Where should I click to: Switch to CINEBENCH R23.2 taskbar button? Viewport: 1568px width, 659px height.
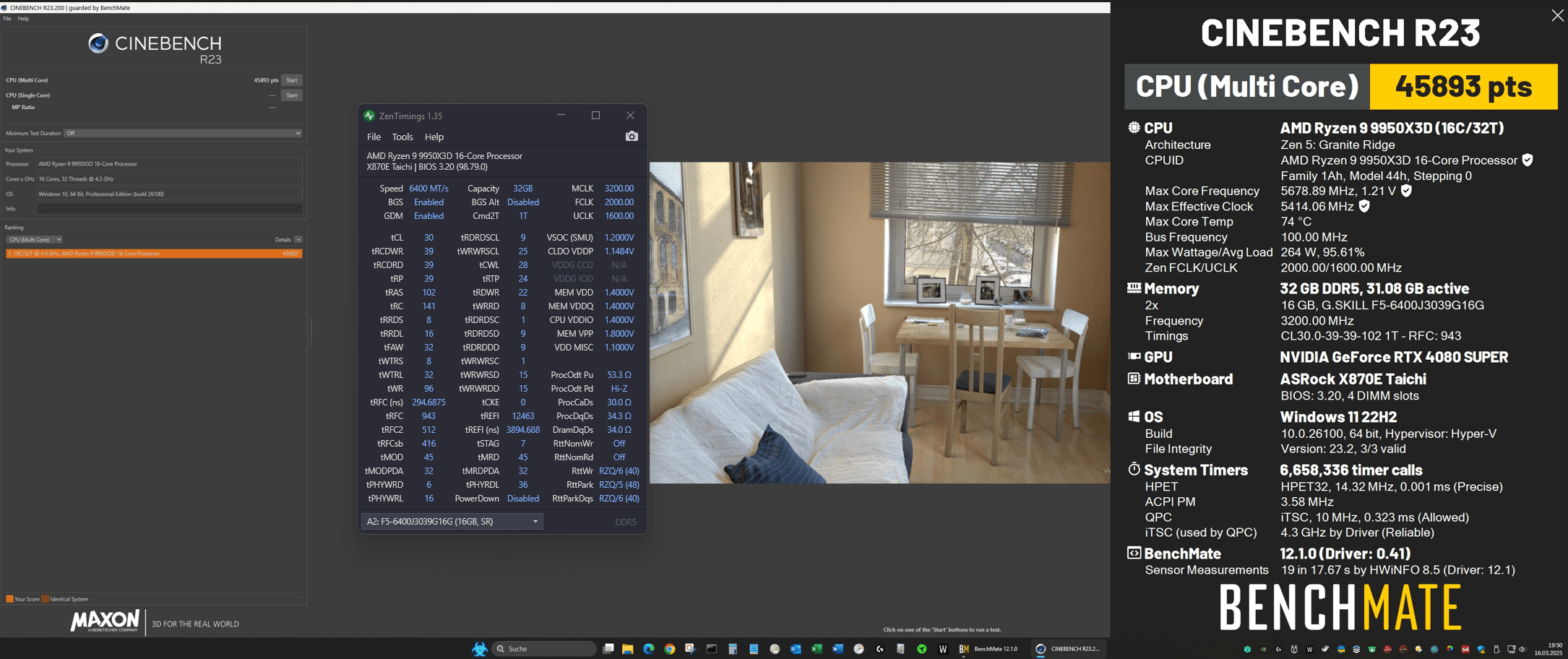(1068, 649)
